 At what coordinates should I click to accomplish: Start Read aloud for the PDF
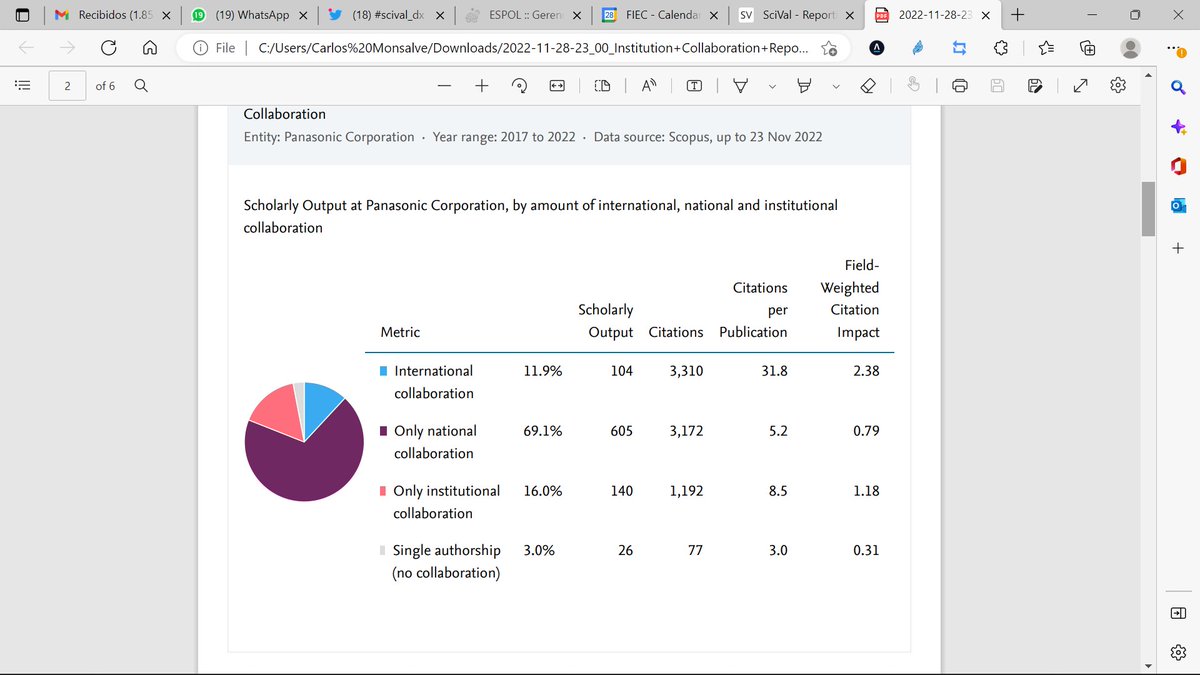(x=648, y=86)
